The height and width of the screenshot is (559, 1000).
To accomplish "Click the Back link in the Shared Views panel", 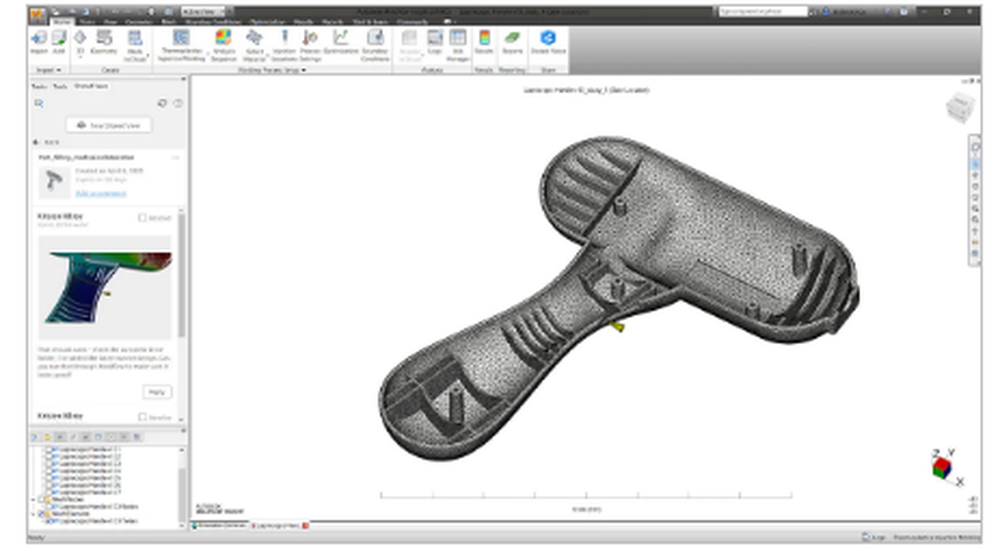I will tap(47, 142).
